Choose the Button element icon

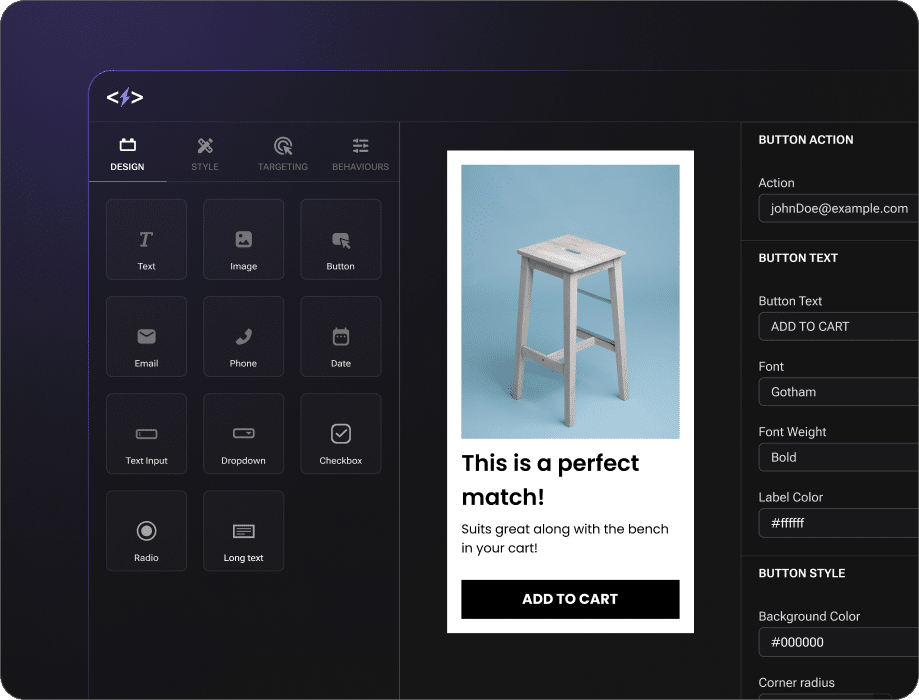[341, 240]
